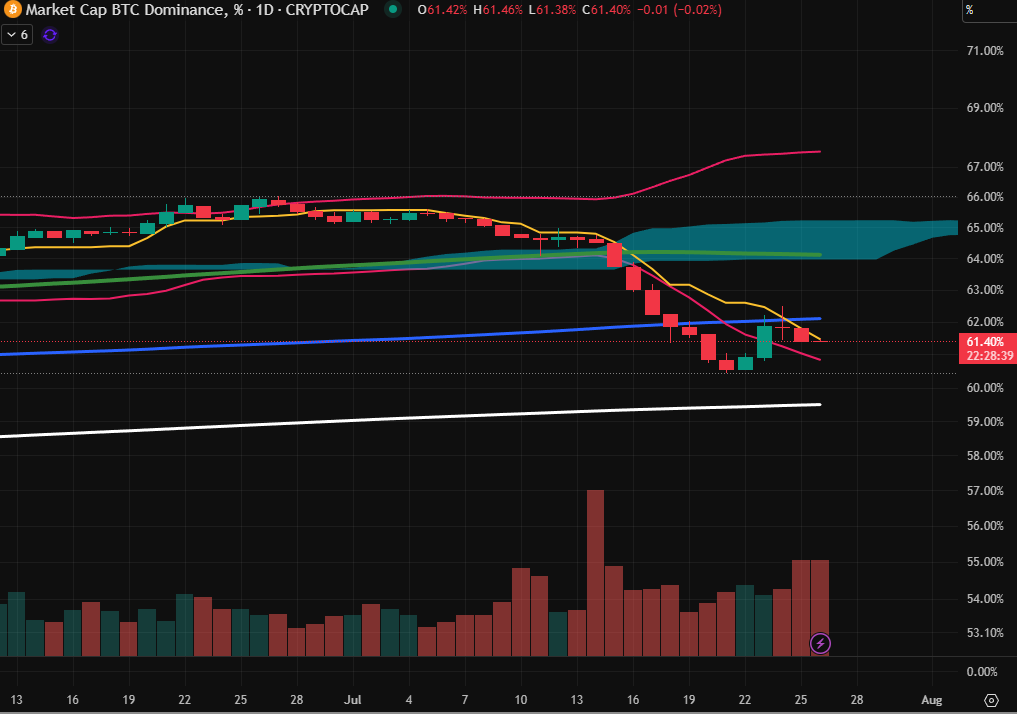Click the Aug label on time axis

(x=931, y=700)
